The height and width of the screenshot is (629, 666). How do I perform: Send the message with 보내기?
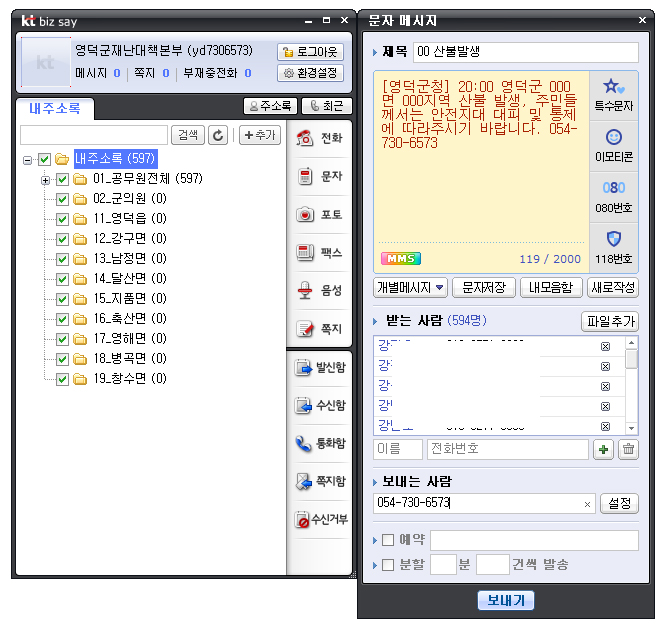click(505, 600)
